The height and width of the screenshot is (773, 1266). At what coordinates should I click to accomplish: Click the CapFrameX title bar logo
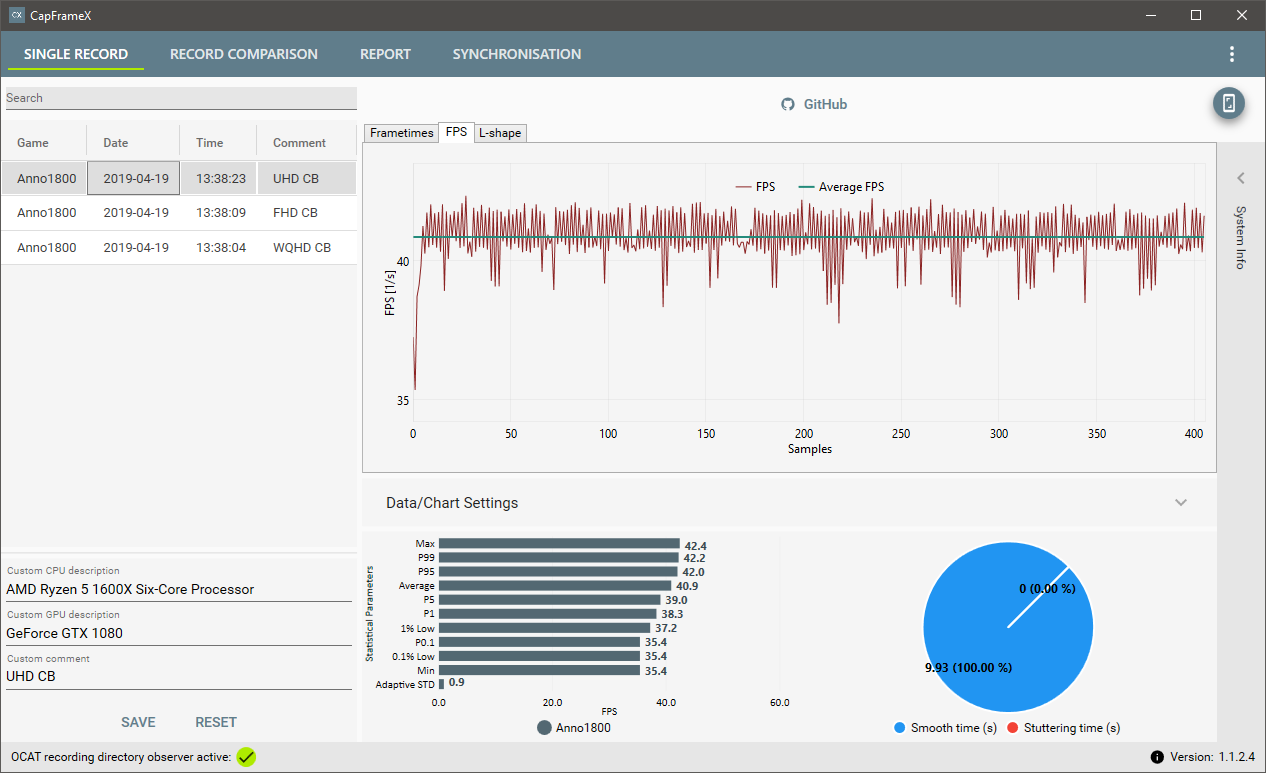(x=16, y=15)
